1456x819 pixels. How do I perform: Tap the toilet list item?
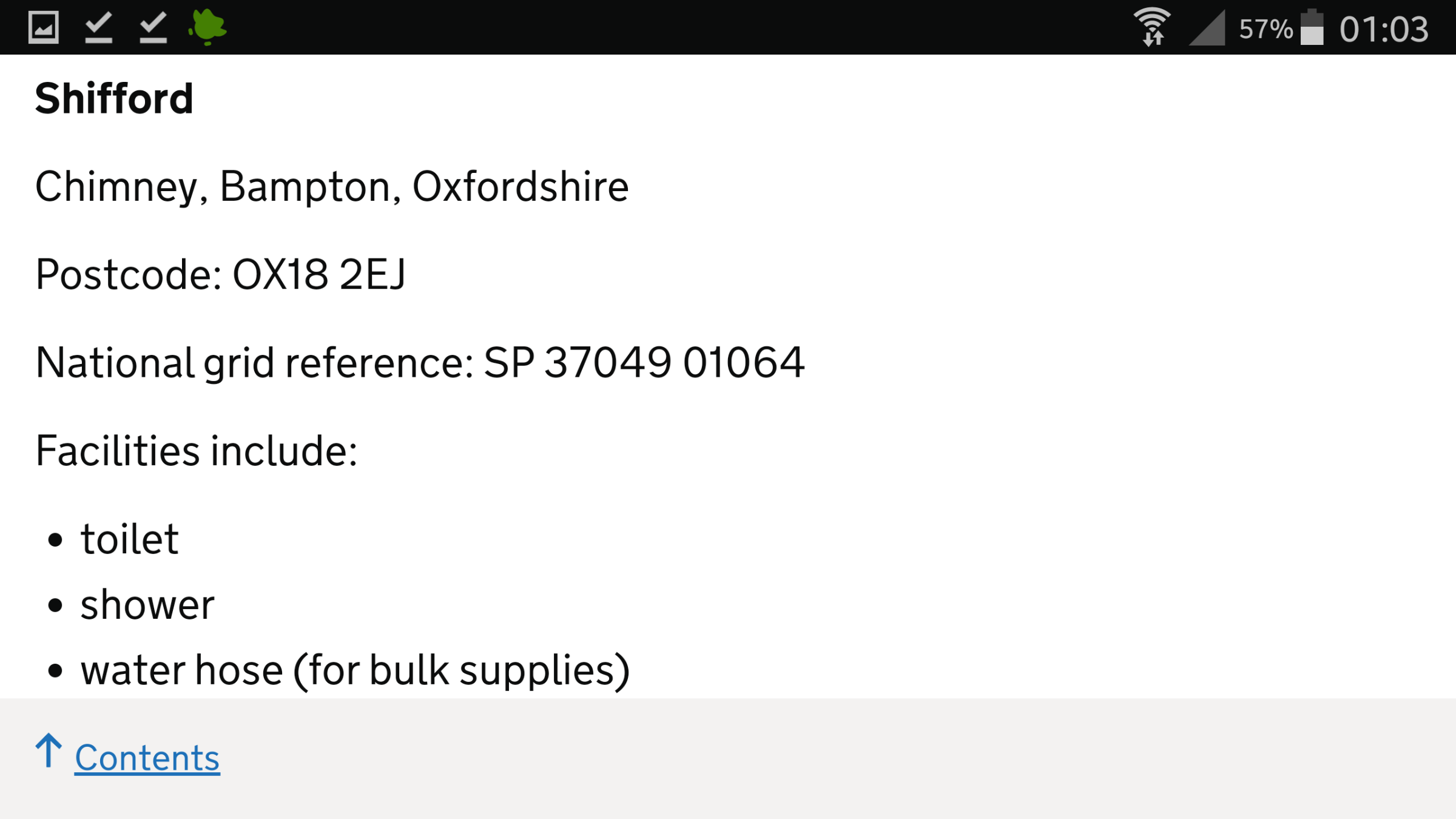[130, 539]
